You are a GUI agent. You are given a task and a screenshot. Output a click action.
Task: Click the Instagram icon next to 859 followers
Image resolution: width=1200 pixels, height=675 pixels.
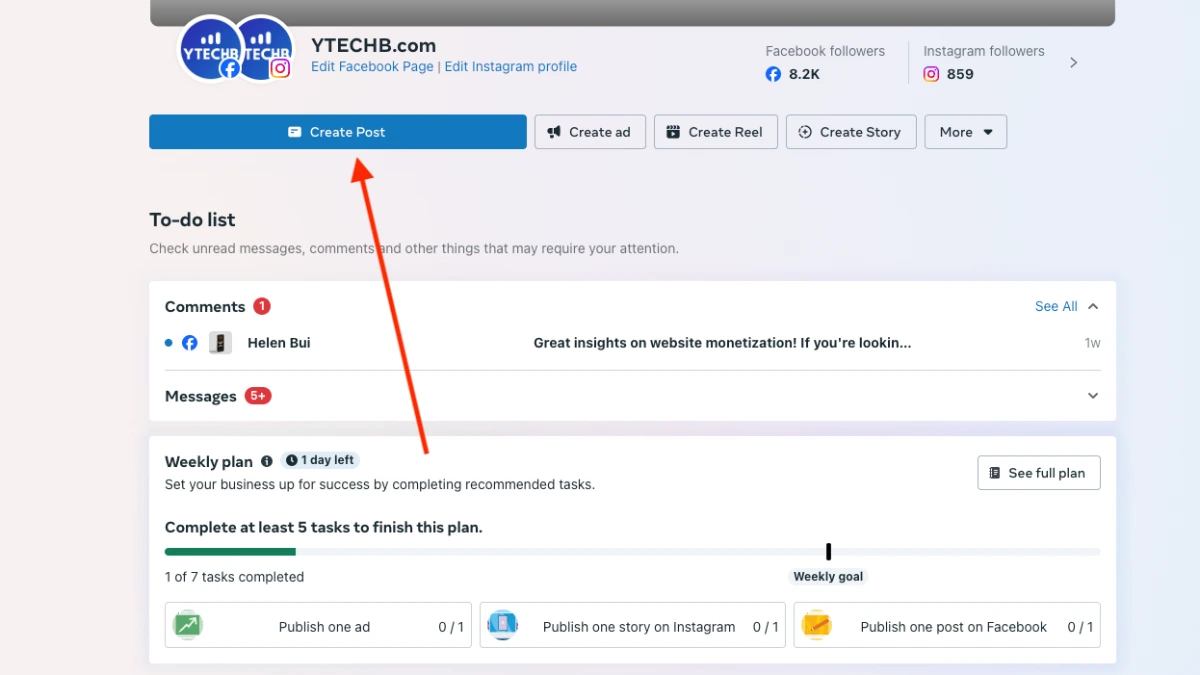931,74
